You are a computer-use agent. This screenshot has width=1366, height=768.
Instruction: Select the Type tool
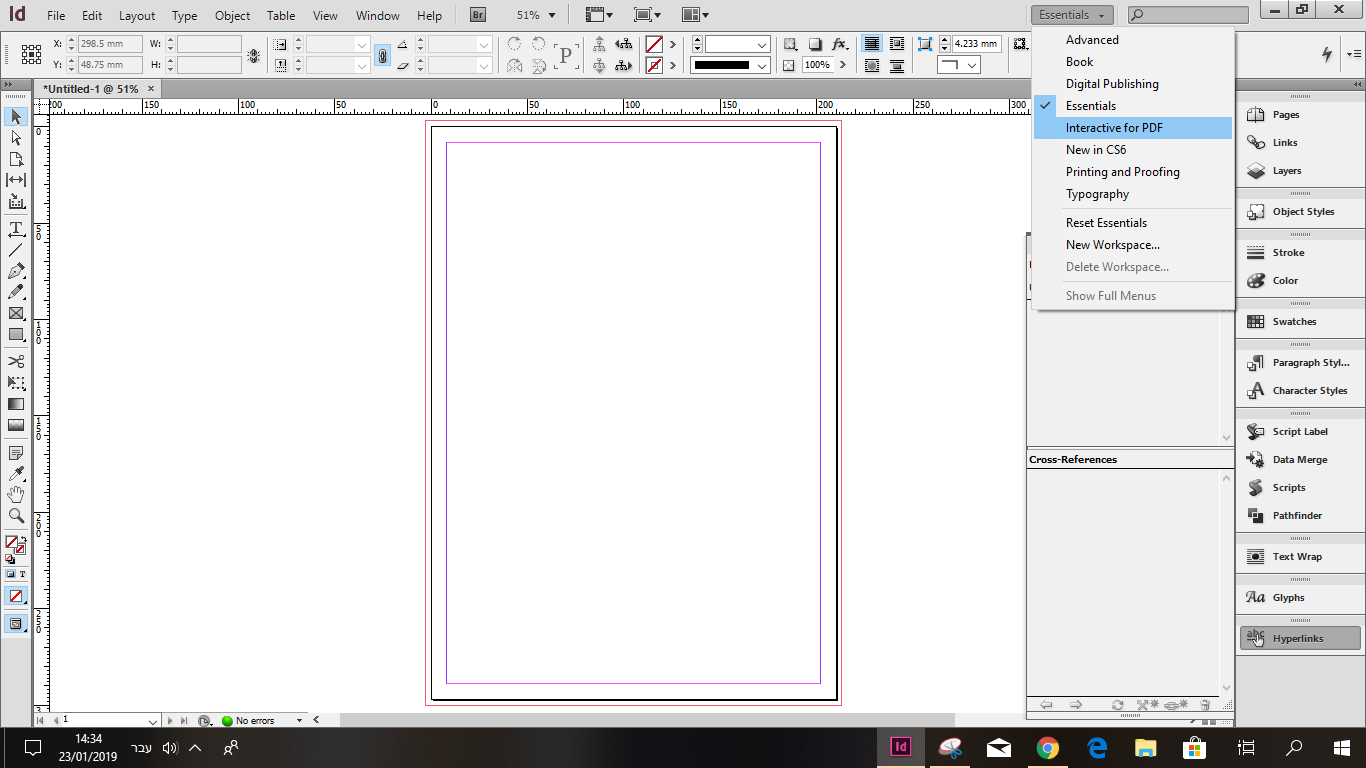click(16, 228)
